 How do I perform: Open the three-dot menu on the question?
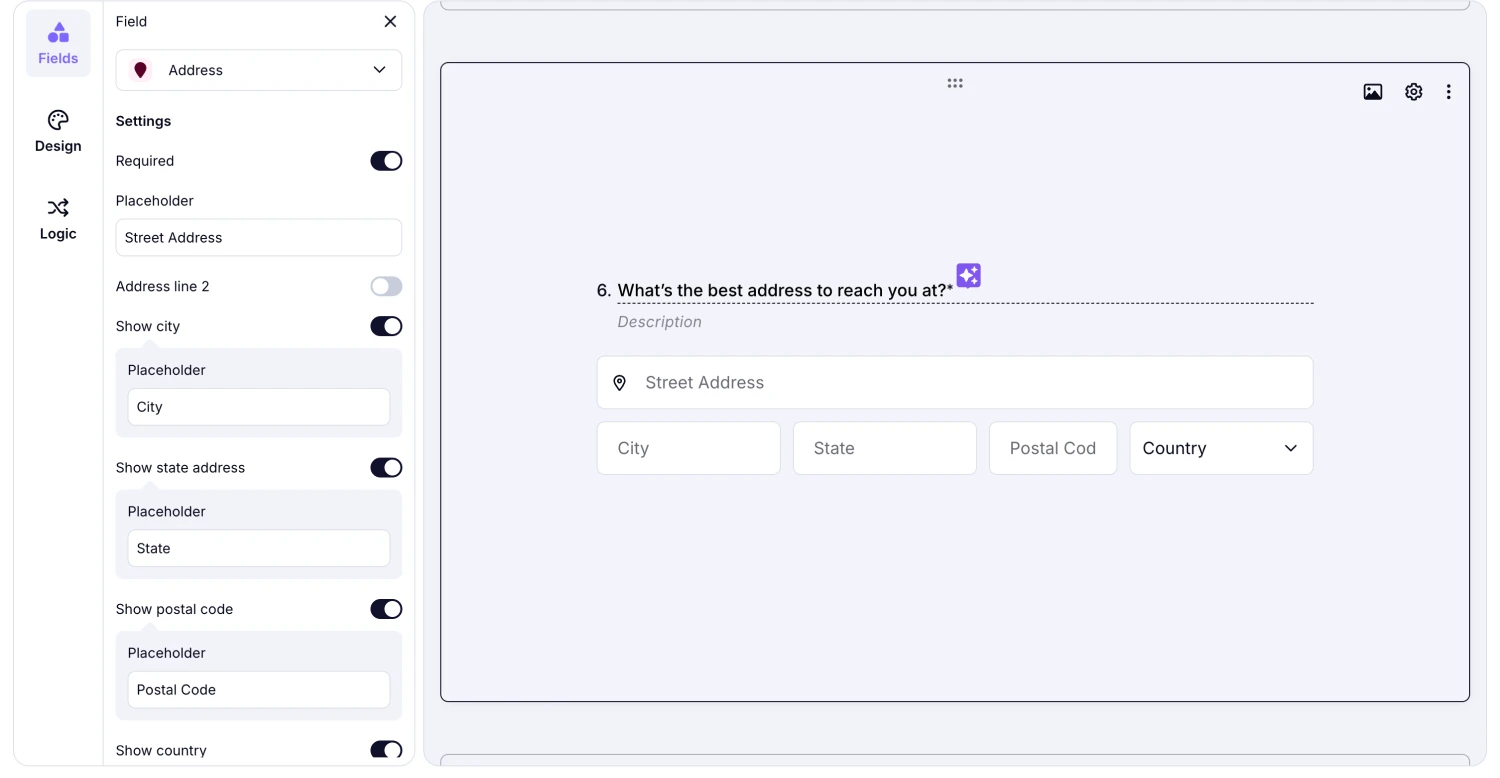click(1448, 91)
